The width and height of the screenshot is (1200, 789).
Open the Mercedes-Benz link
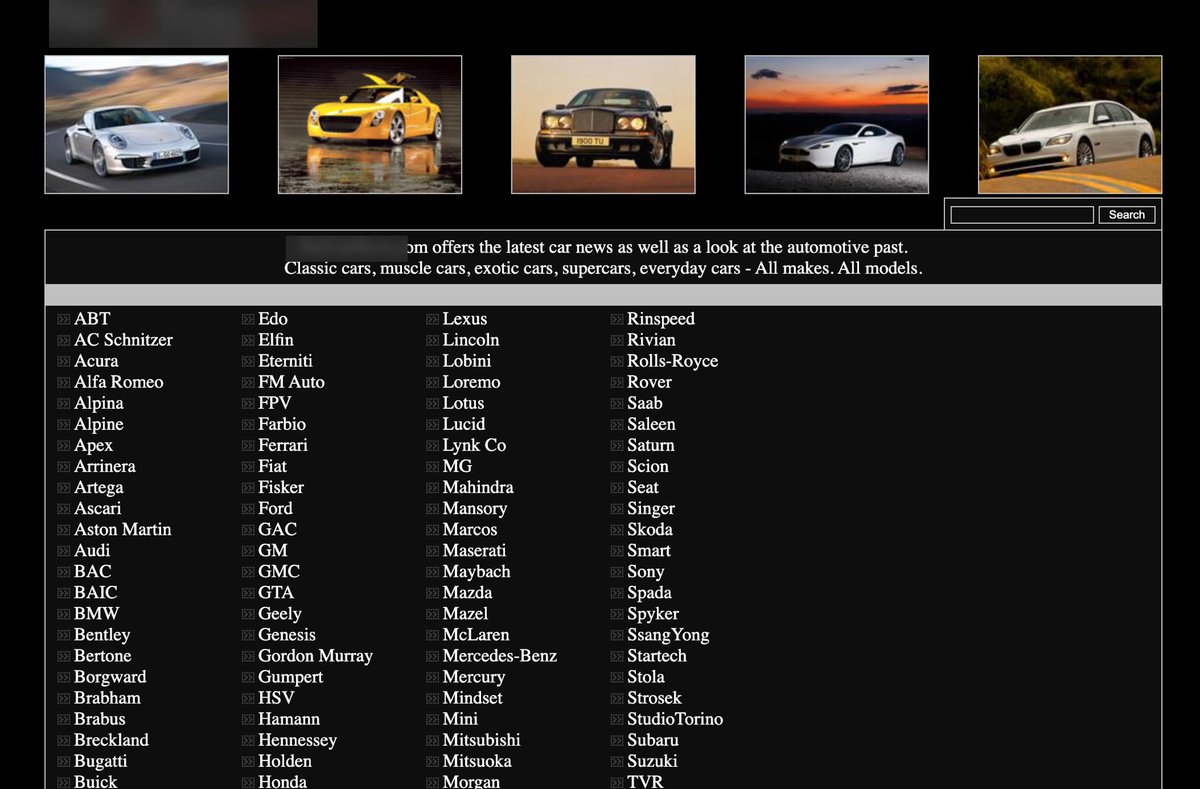[500, 655]
